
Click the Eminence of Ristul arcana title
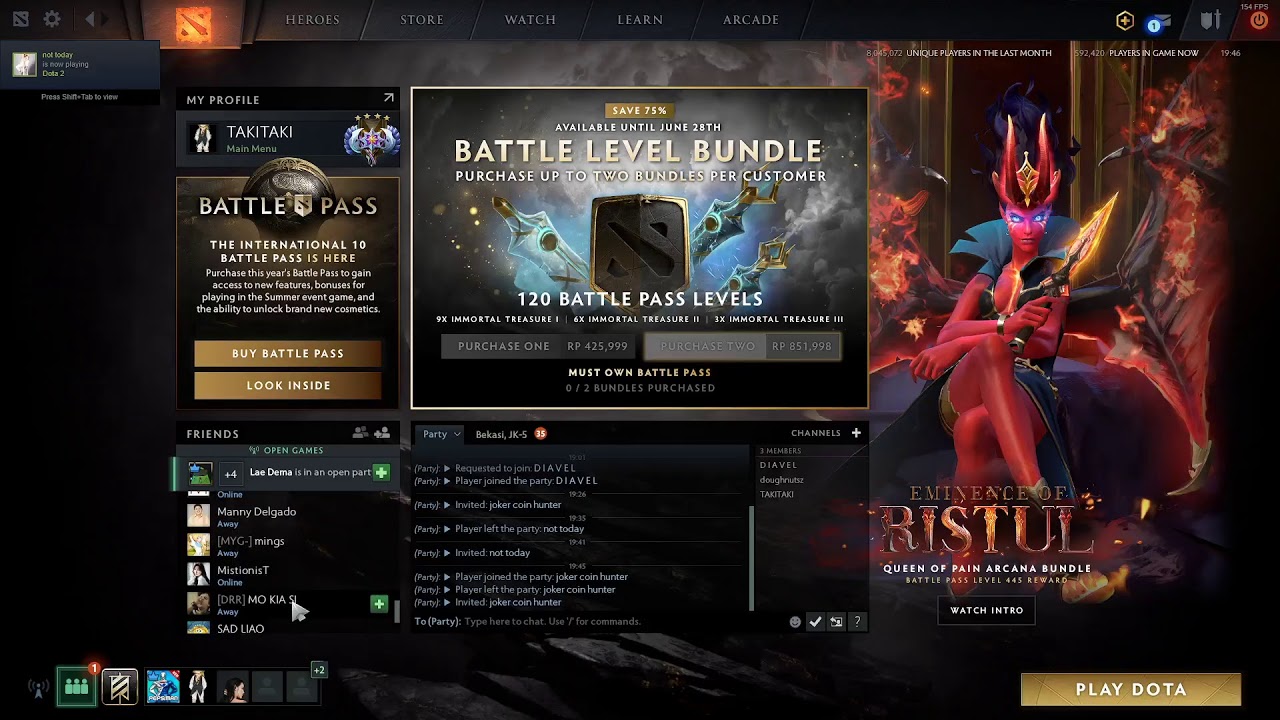986,519
